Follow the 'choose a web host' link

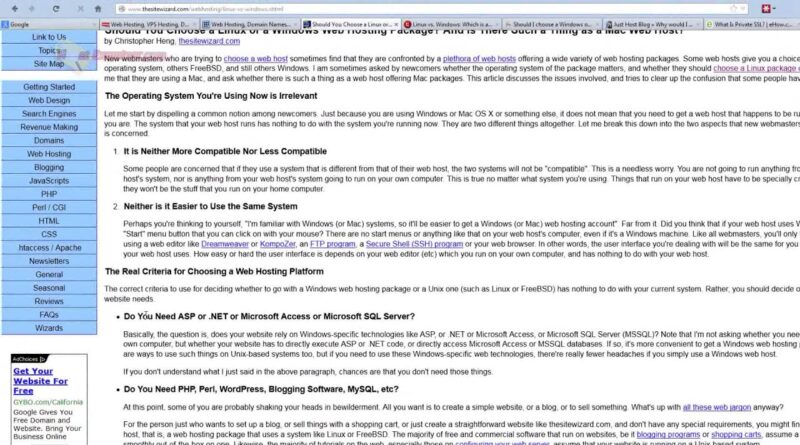point(256,59)
